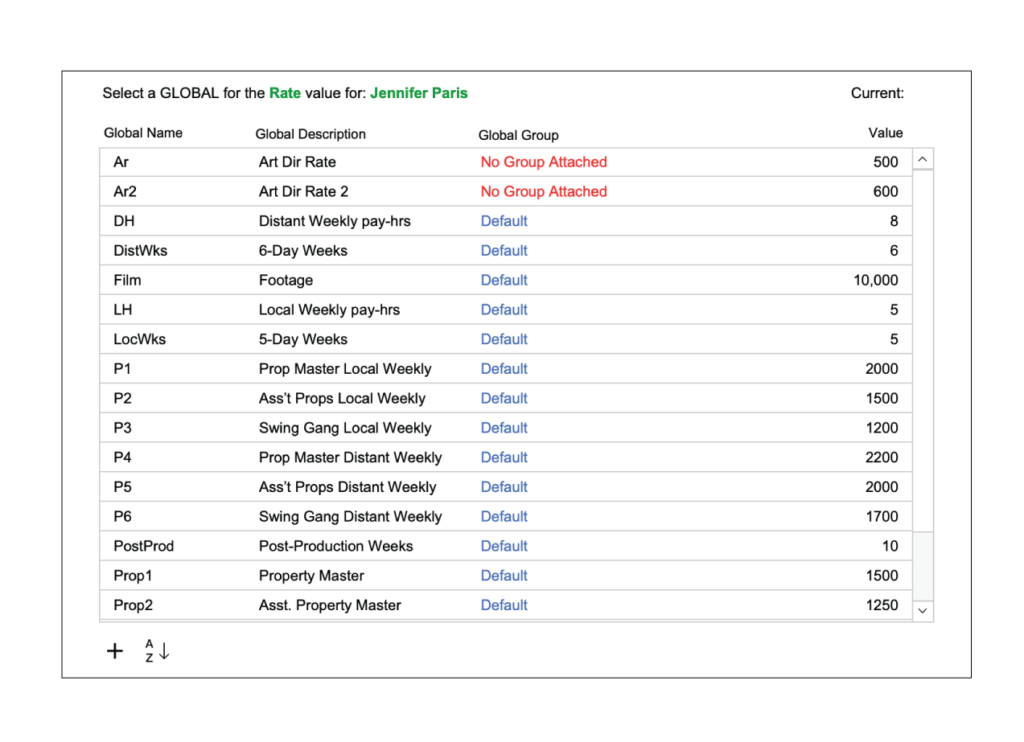The width and height of the screenshot is (1024, 742).
Task: Select the P5 global name
Action: point(122,487)
